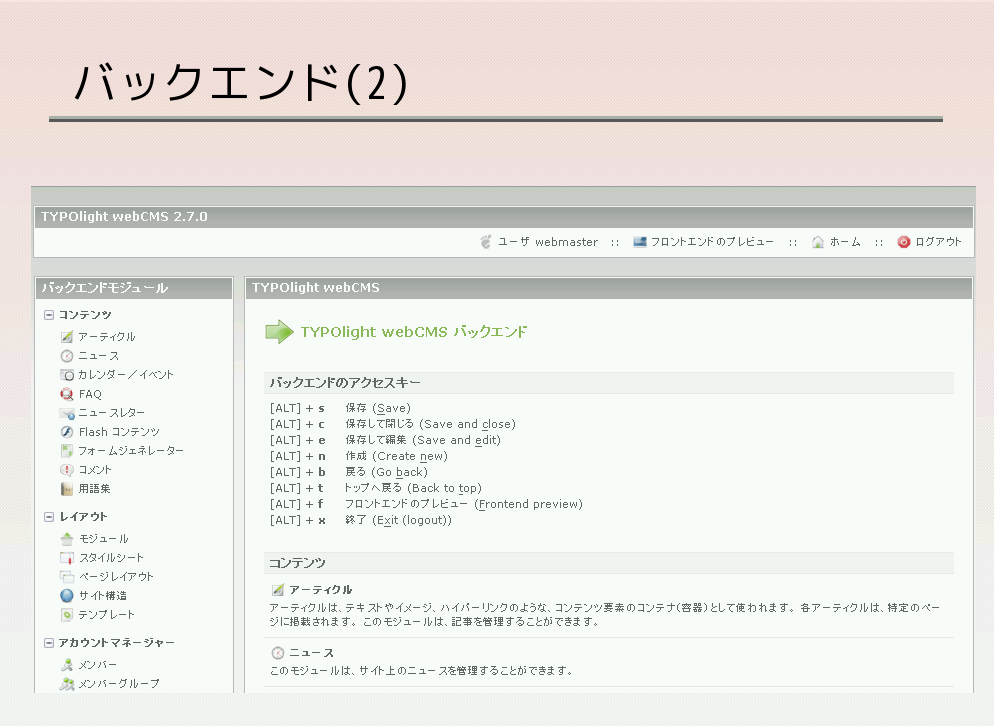Click the バックエンドモジュール panel header
The height and width of the screenshot is (726, 994).
[134, 288]
